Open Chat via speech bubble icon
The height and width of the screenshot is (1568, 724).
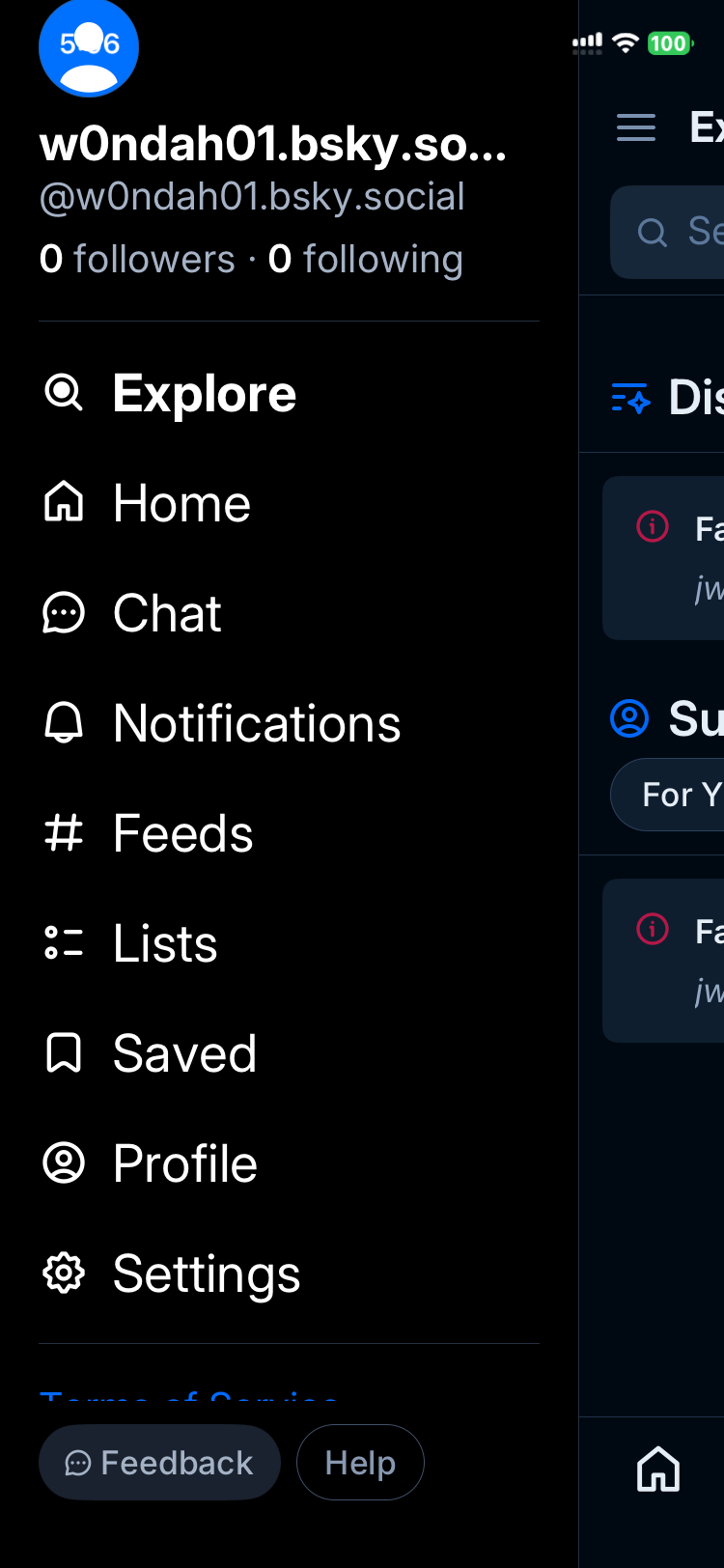[64, 613]
